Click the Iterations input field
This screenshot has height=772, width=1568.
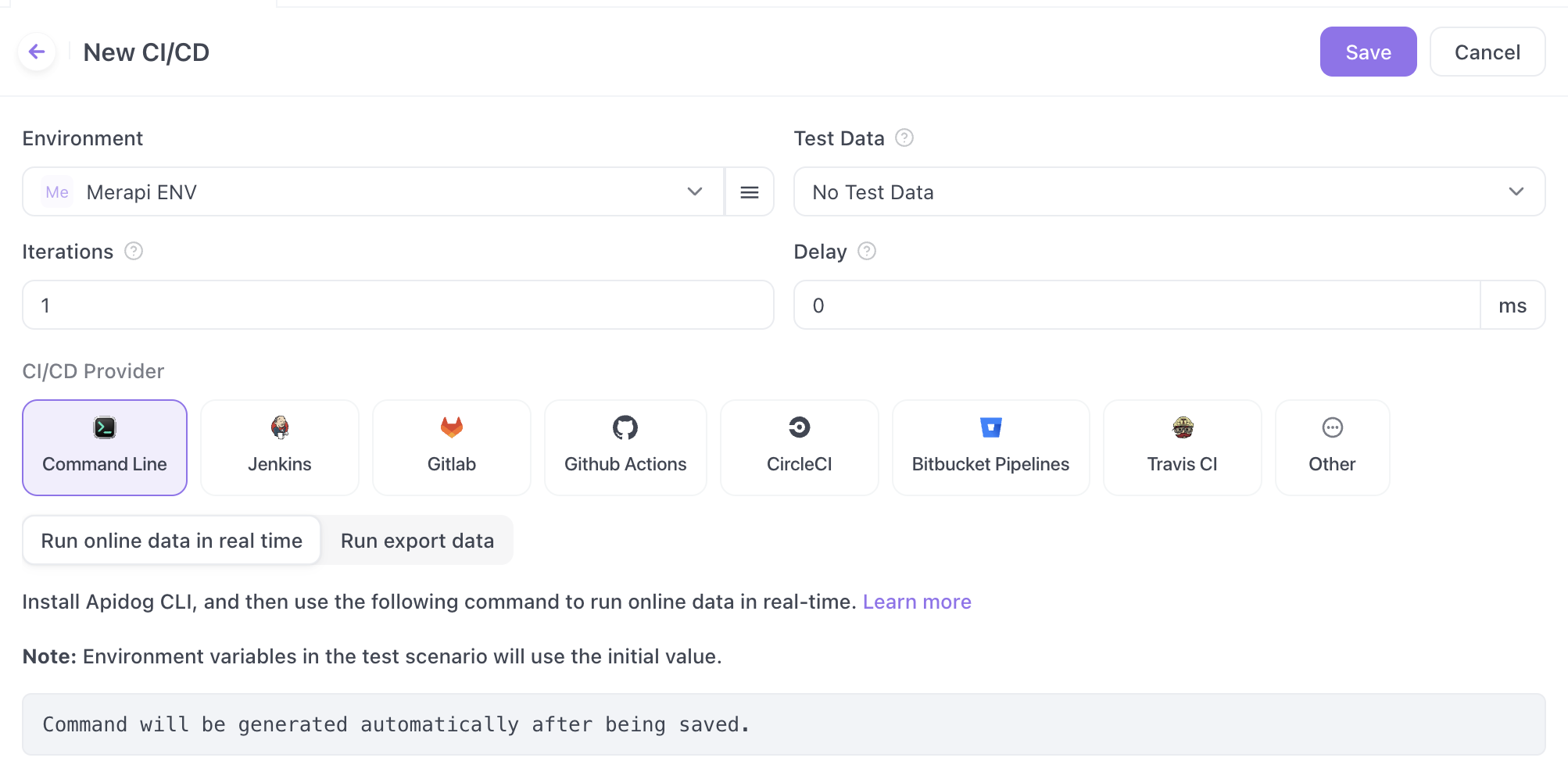click(x=397, y=306)
